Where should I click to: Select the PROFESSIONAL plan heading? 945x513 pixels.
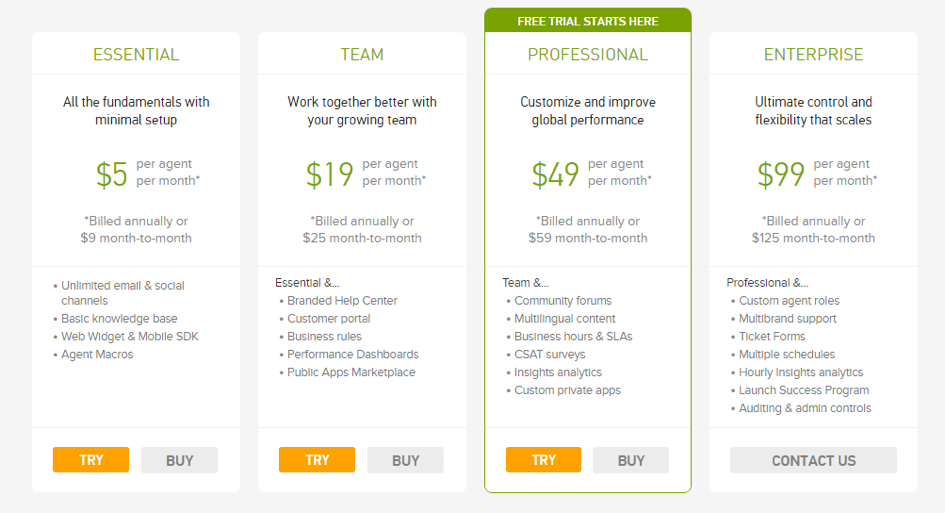(x=588, y=54)
